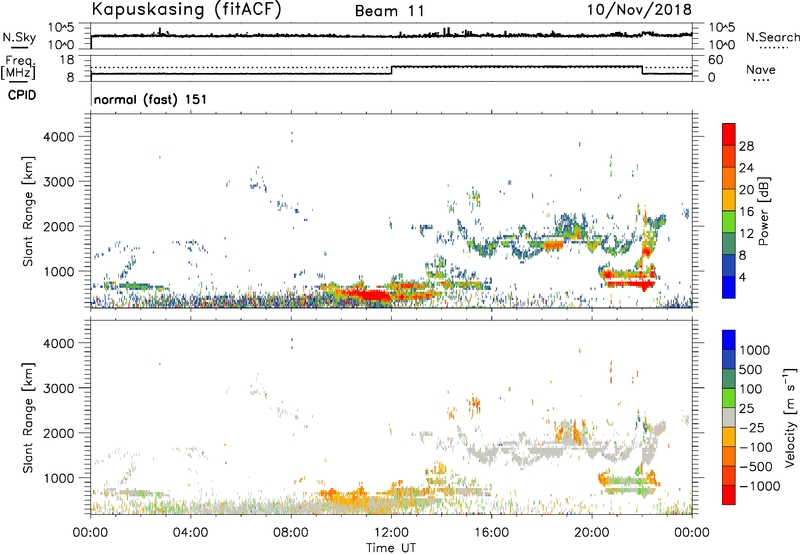The image size is (800, 554).
Task: Click the '100' tick on the velocity scale
Action: click(x=751, y=389)
